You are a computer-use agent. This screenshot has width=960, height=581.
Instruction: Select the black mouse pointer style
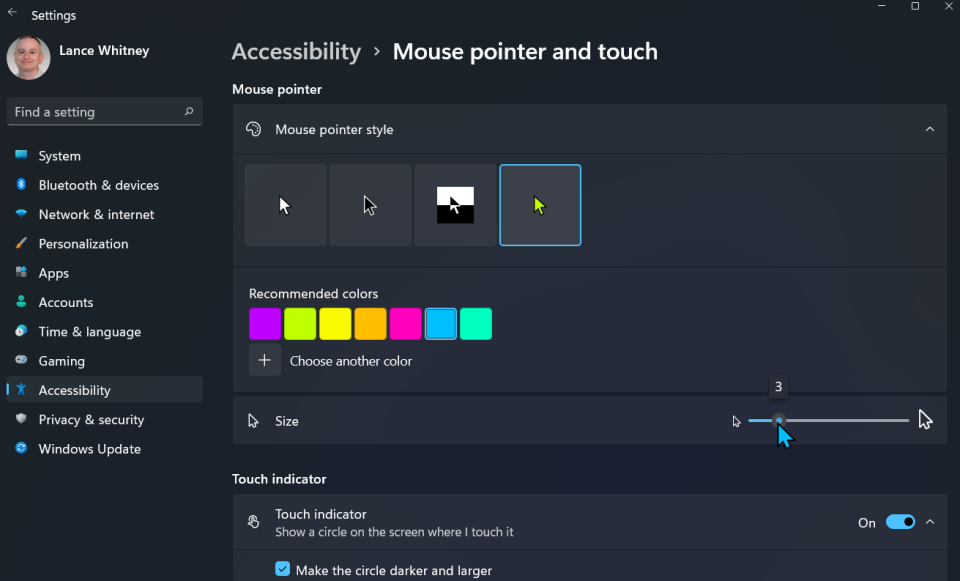[370, 205]
